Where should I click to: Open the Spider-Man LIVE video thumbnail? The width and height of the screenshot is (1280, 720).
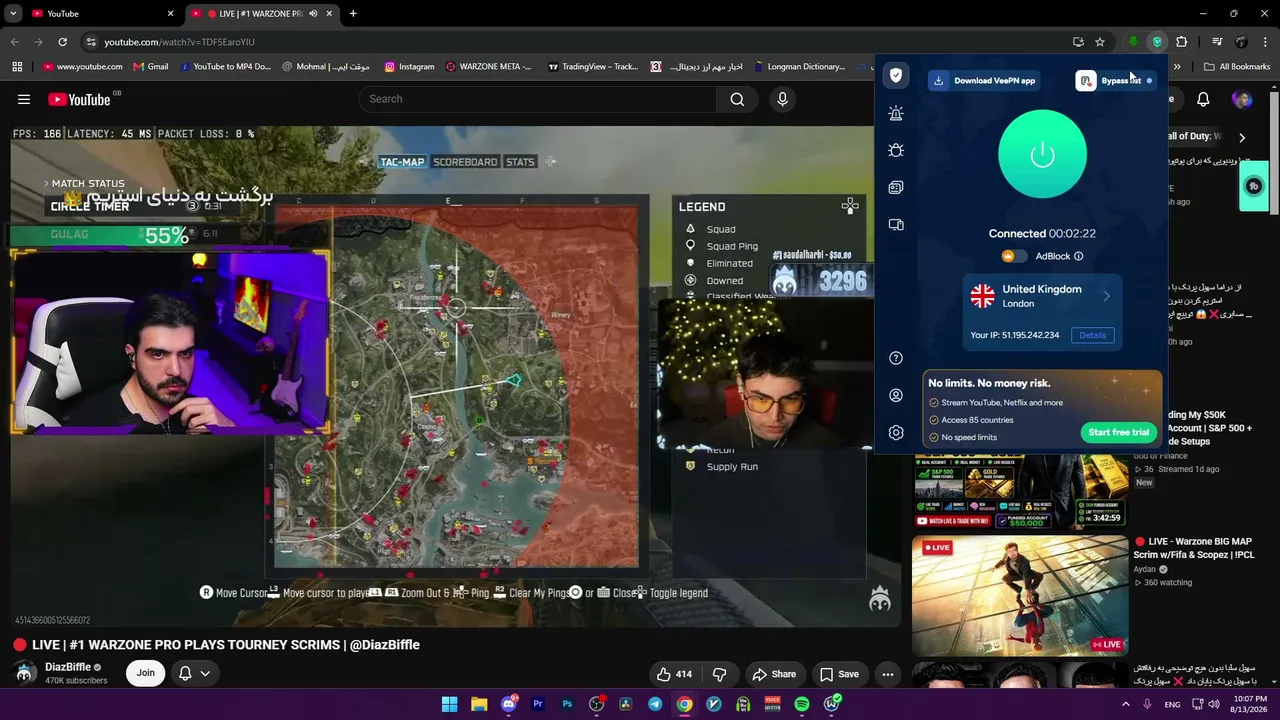pyautogui.click(x=1020, y=596)
